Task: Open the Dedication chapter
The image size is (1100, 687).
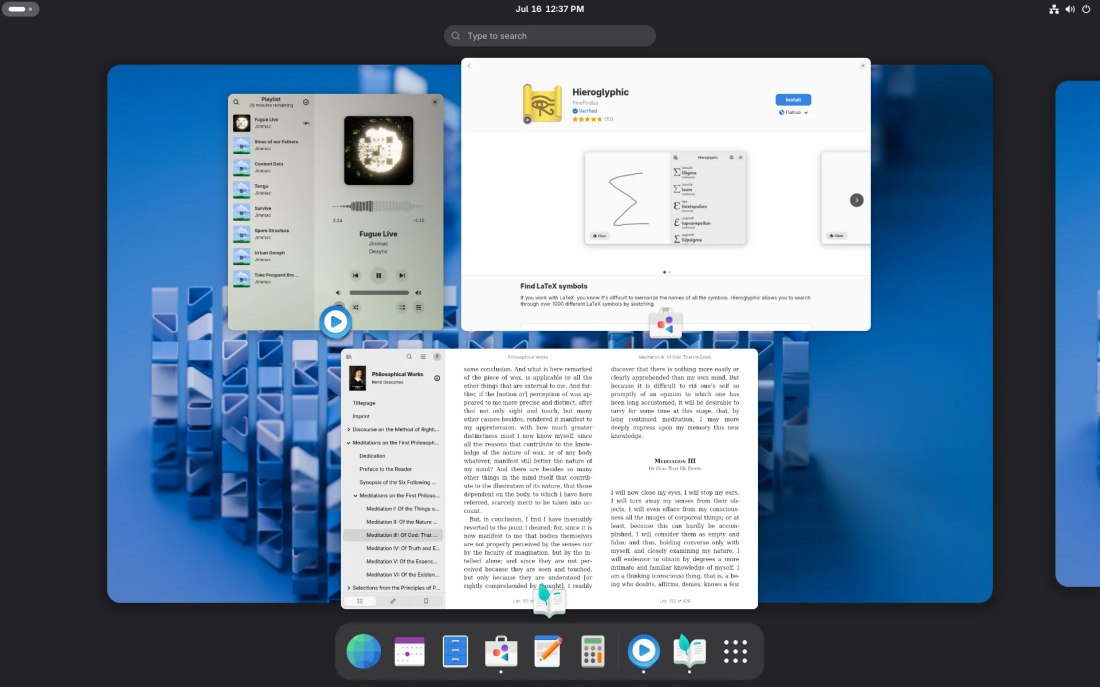Action: (393, 456)
